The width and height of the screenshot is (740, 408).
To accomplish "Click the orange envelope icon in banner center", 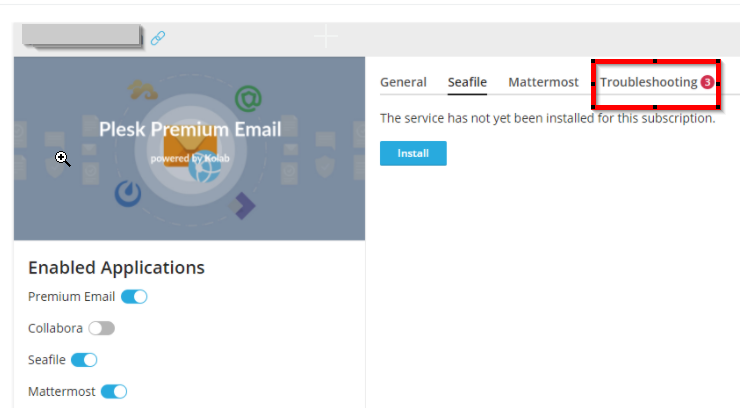I will [190, 147].
